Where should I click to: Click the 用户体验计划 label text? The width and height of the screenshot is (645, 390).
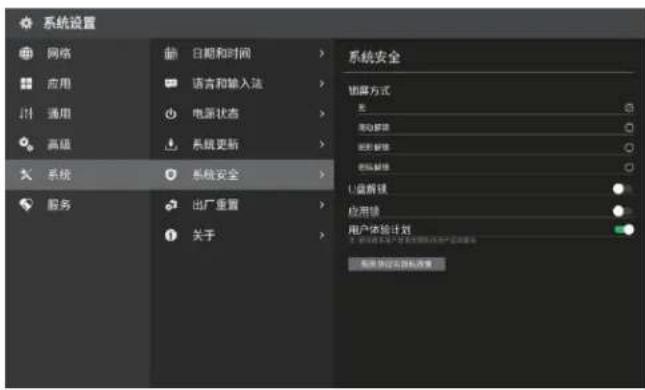[x=380, y=229]
